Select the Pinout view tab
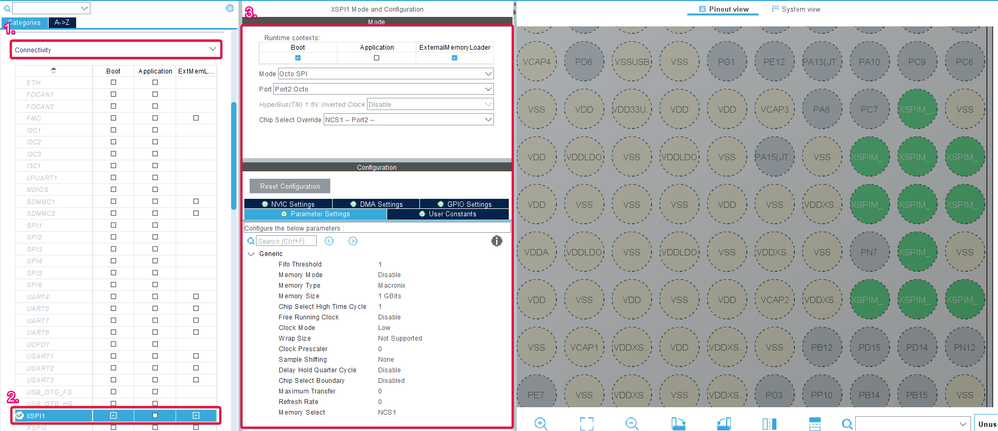This screenshot has width=998, height=431. point(724,10)
